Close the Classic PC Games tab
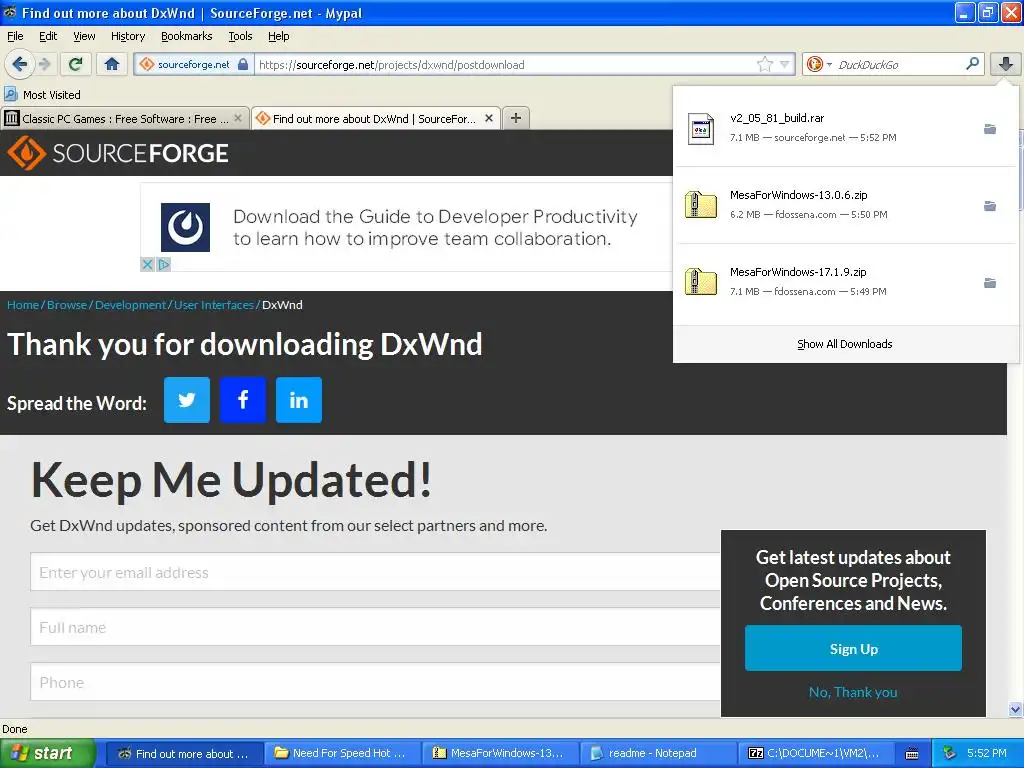Image resolution: width=1024 pixels, height=768 pixels. [238, 118]
